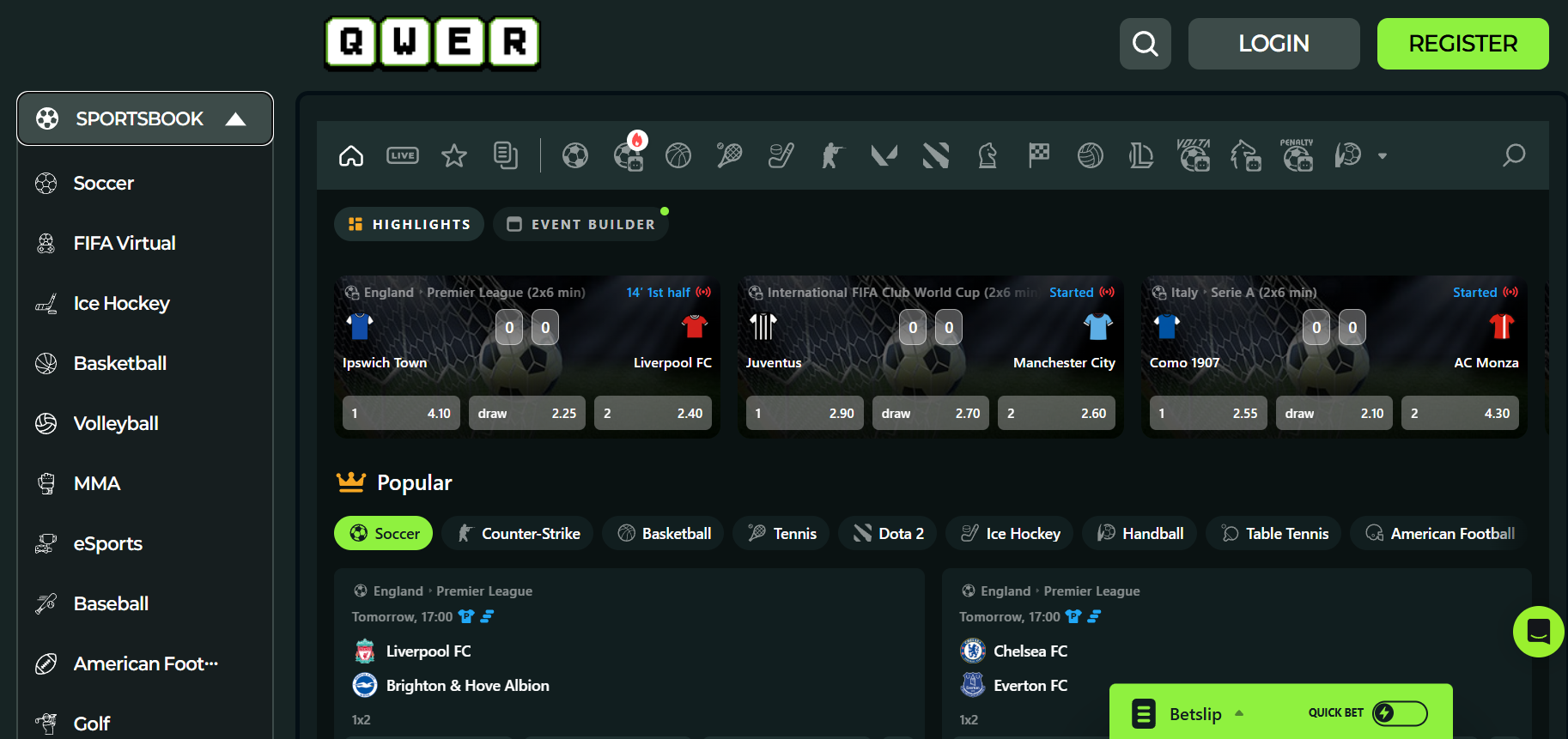Bet on draw 2.25 for Ipswich vs Liverpool
The image size is (1568, 739).
(527, 413)
